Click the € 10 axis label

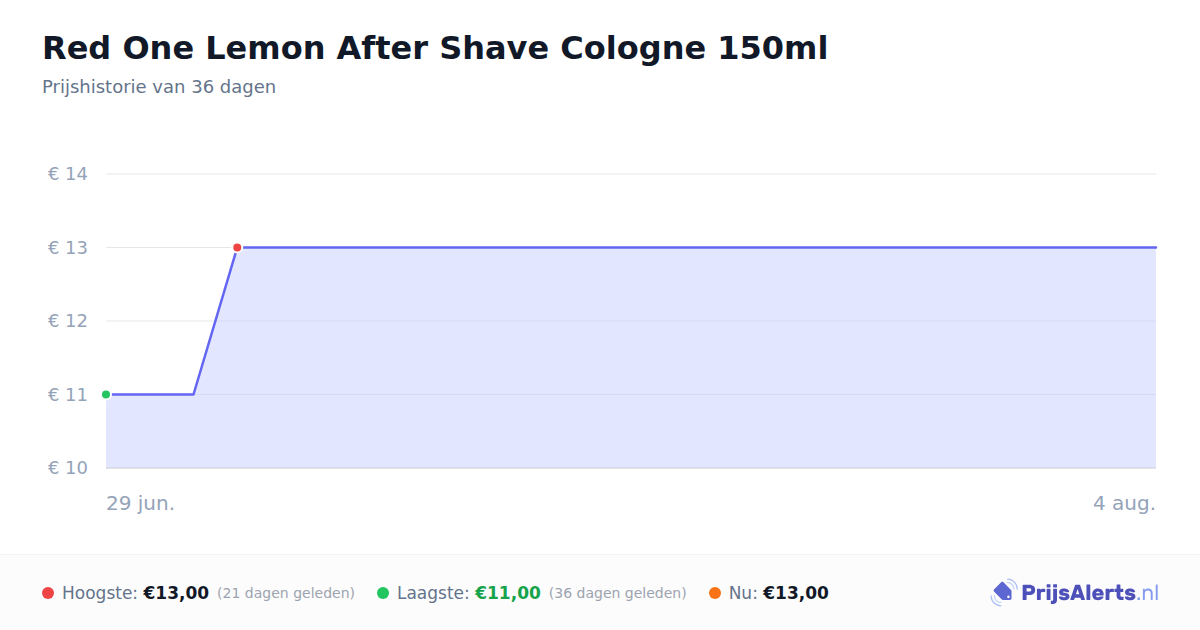click(68, 468)
